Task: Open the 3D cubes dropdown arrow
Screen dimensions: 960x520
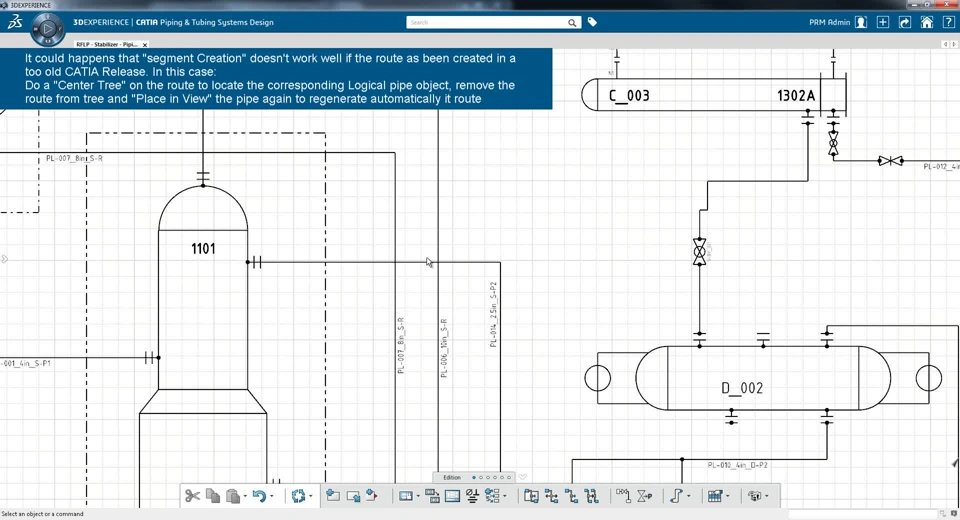Action: [x=767, y=496]
